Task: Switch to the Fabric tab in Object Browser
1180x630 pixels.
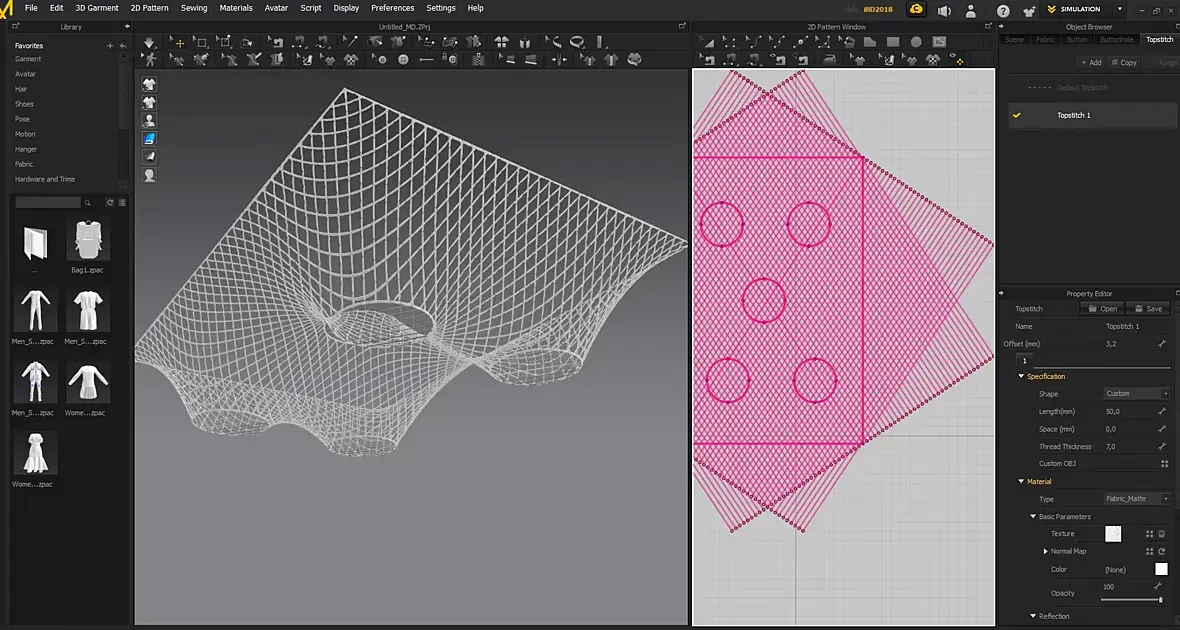Action: click(x=1045, y=40)
